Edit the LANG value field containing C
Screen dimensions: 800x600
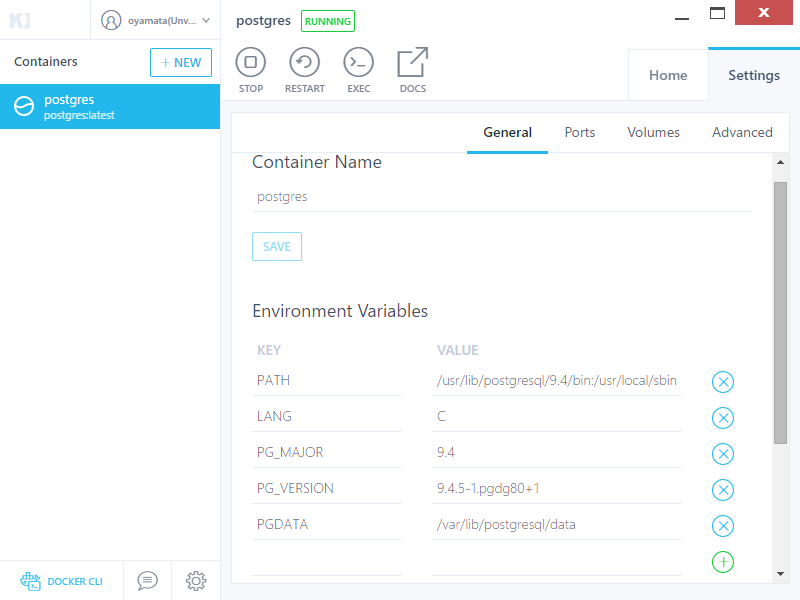(557, 417)
